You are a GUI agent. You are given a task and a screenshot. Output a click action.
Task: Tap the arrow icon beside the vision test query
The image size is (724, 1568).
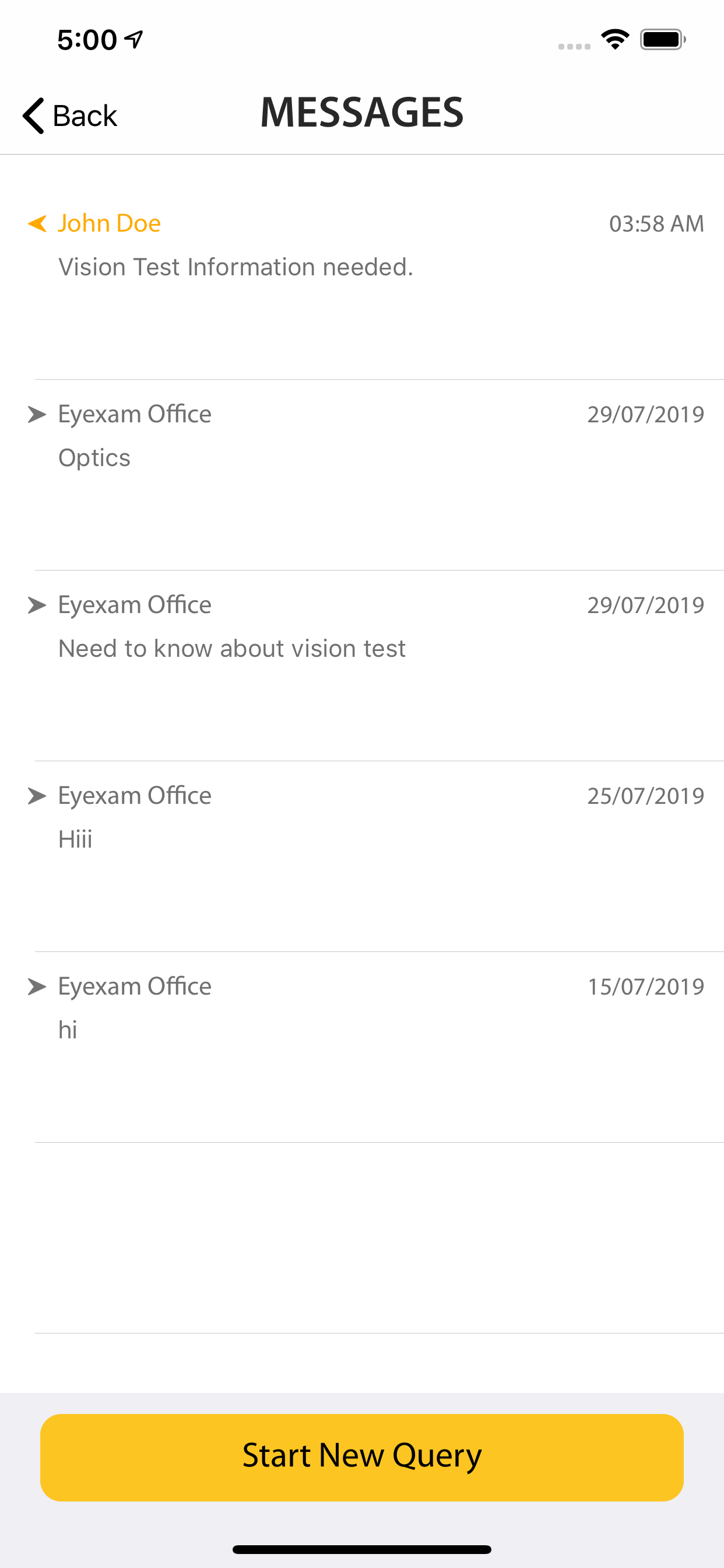coord(37,605)
